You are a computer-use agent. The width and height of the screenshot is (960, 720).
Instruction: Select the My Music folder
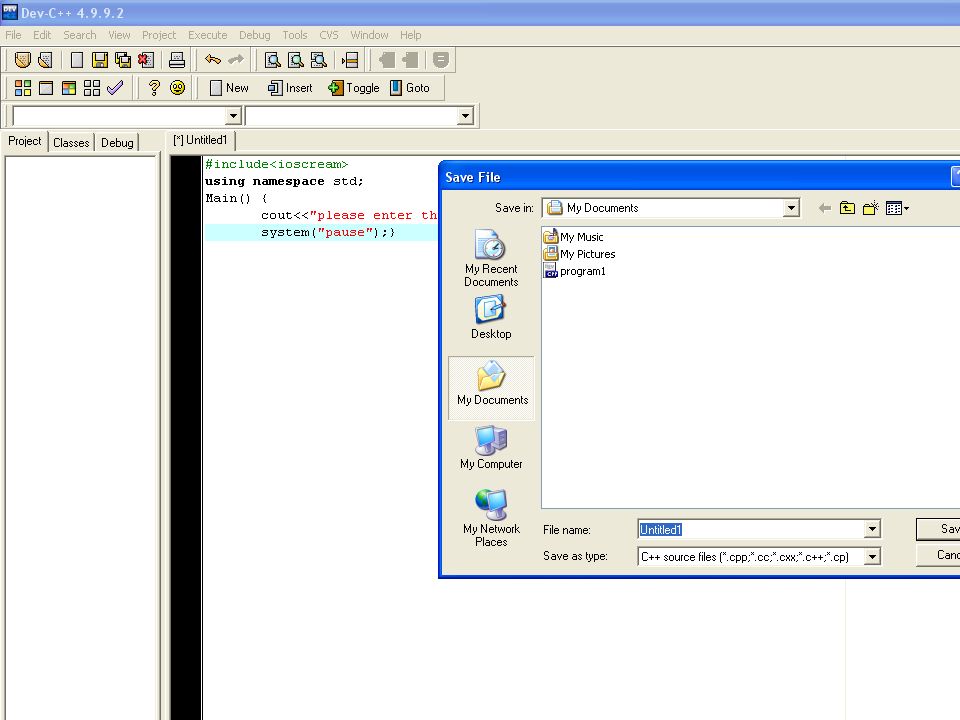(574, 236)
